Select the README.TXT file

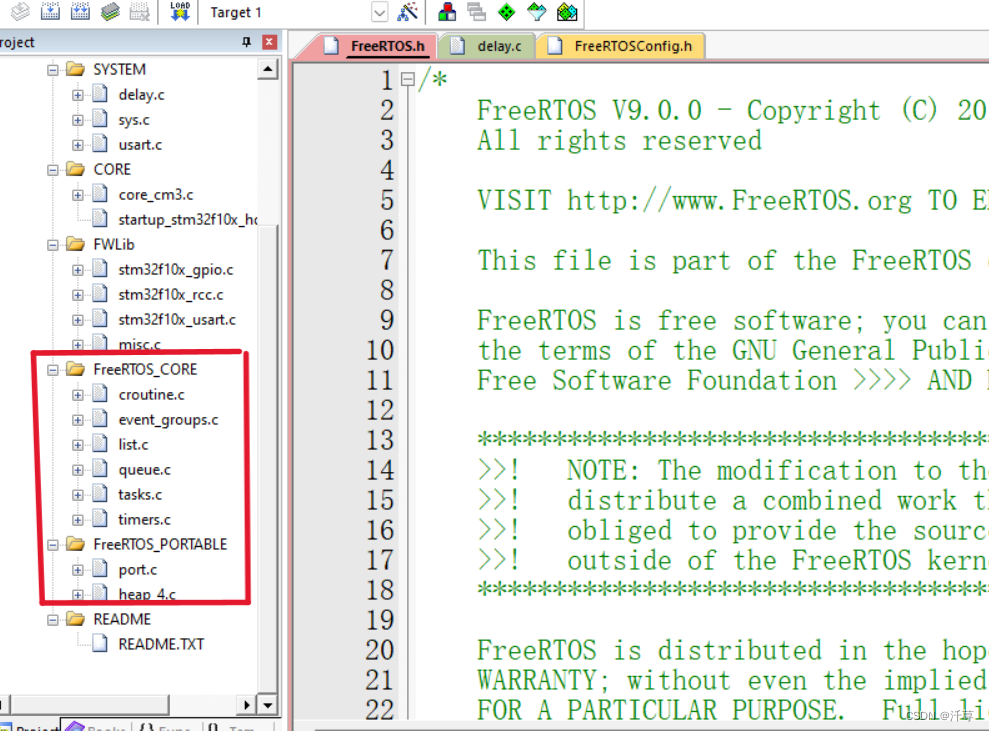[161, 644]
